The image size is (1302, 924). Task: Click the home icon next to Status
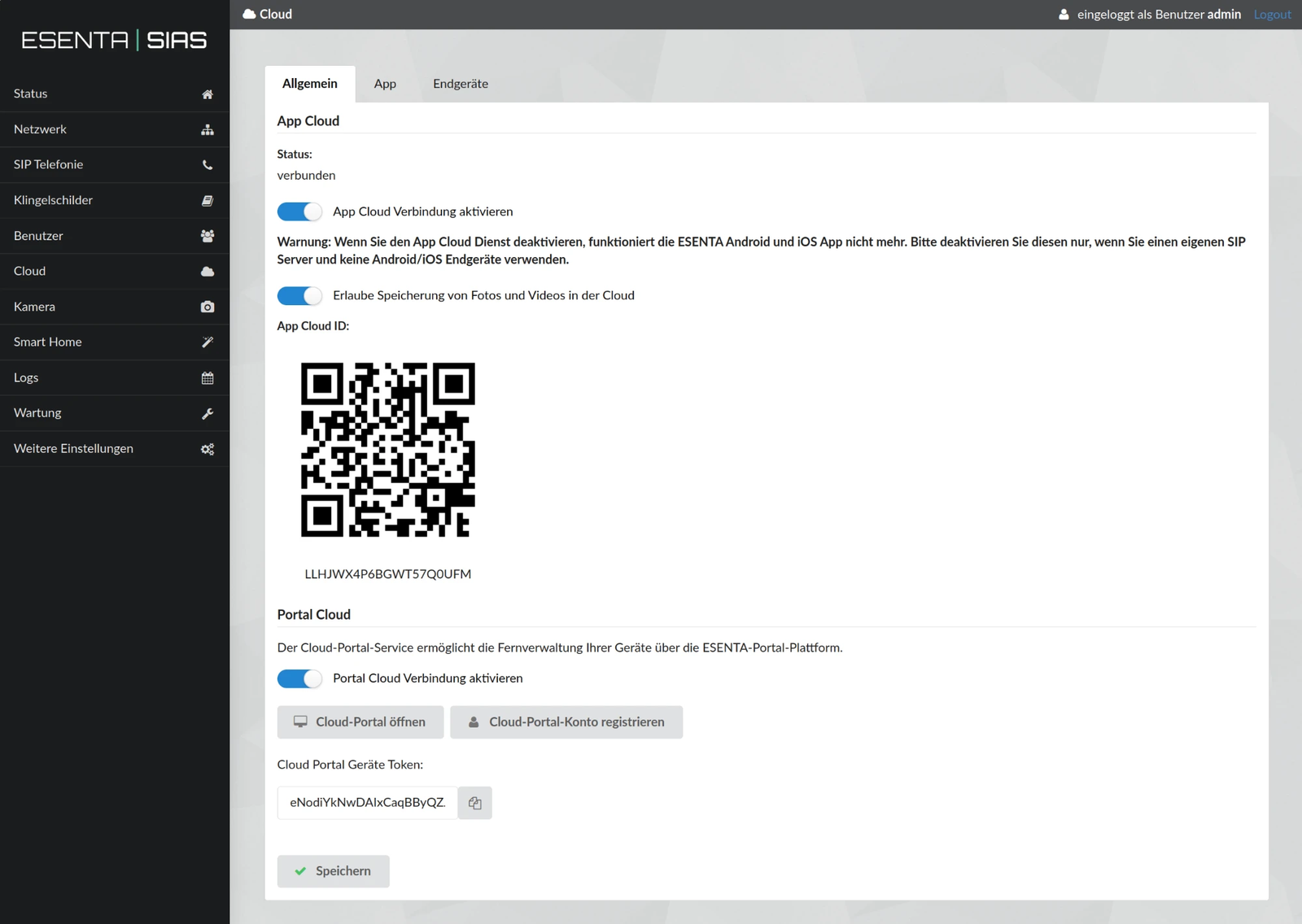click(208, 94)
